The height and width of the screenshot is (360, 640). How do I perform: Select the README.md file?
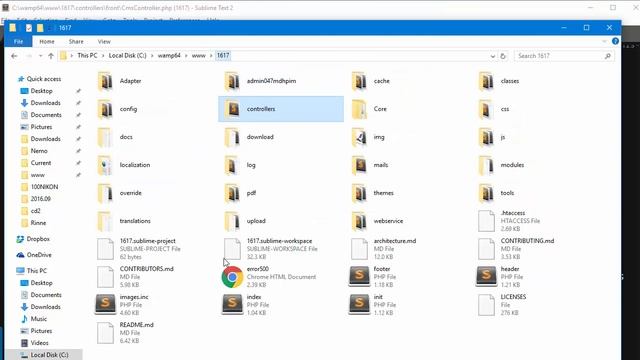[x=125, y=333]
